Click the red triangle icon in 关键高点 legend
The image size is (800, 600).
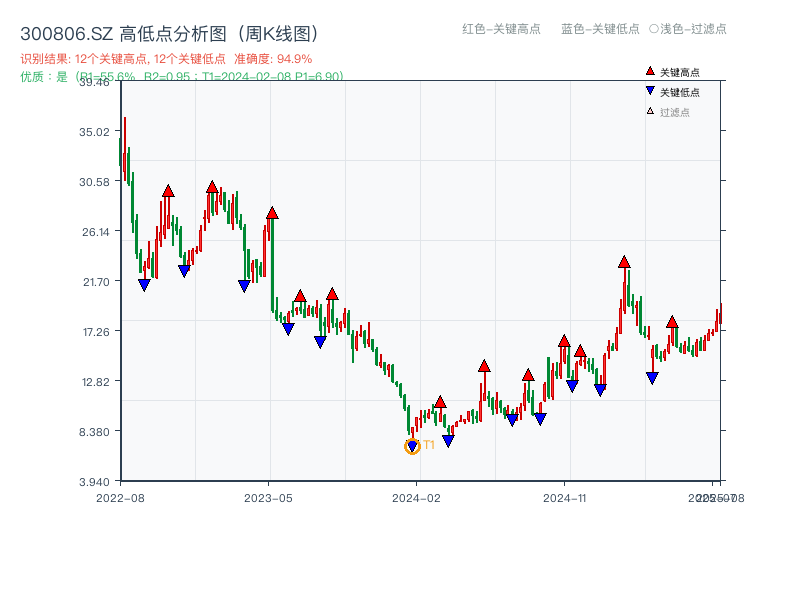click(x=650, y=71)
